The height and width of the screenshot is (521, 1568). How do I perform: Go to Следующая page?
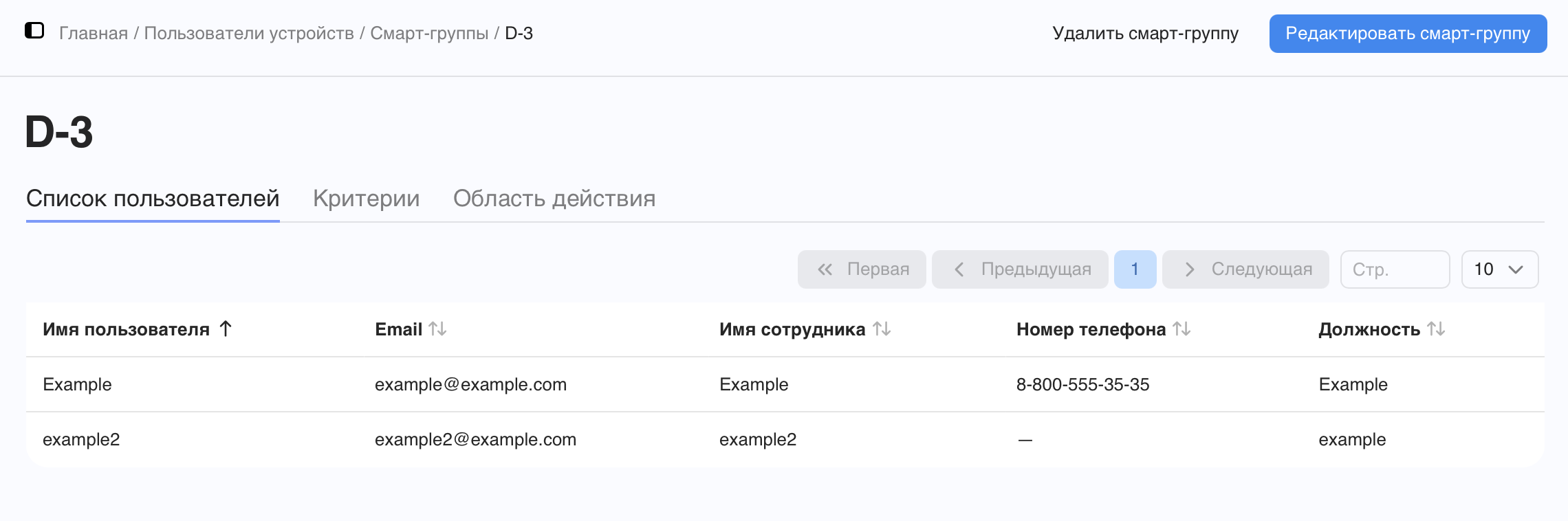point(1245,269)
